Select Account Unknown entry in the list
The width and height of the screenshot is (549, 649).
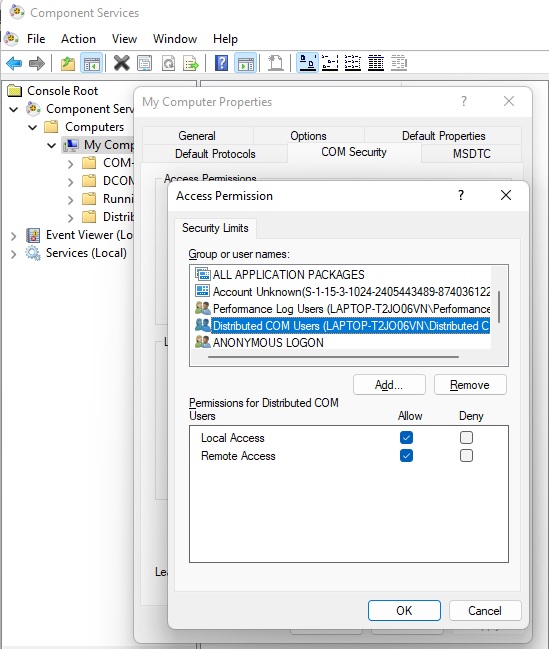tap(342, 291)
